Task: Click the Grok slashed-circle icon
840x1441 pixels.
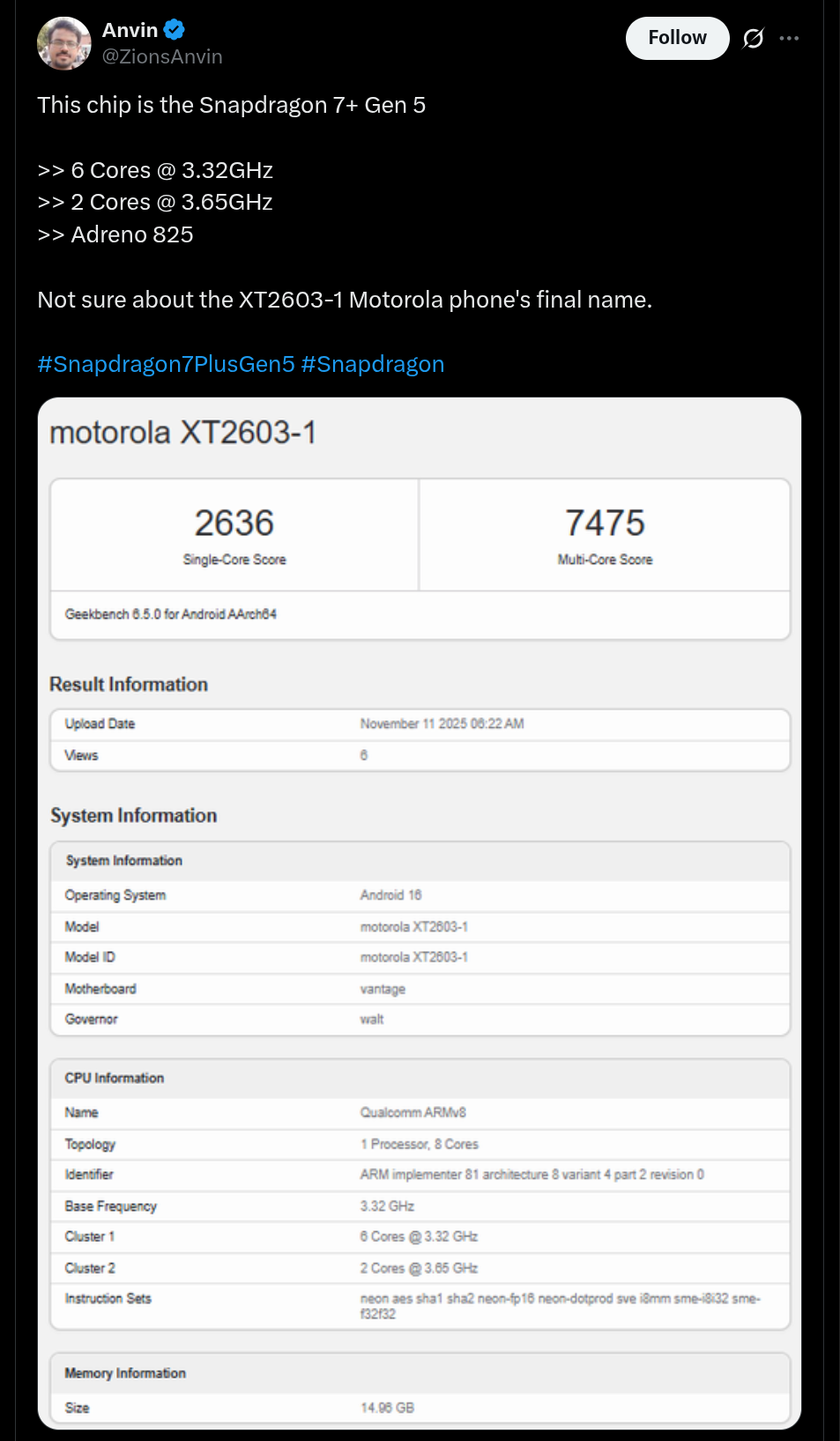Action: click(x=753, y=38)
